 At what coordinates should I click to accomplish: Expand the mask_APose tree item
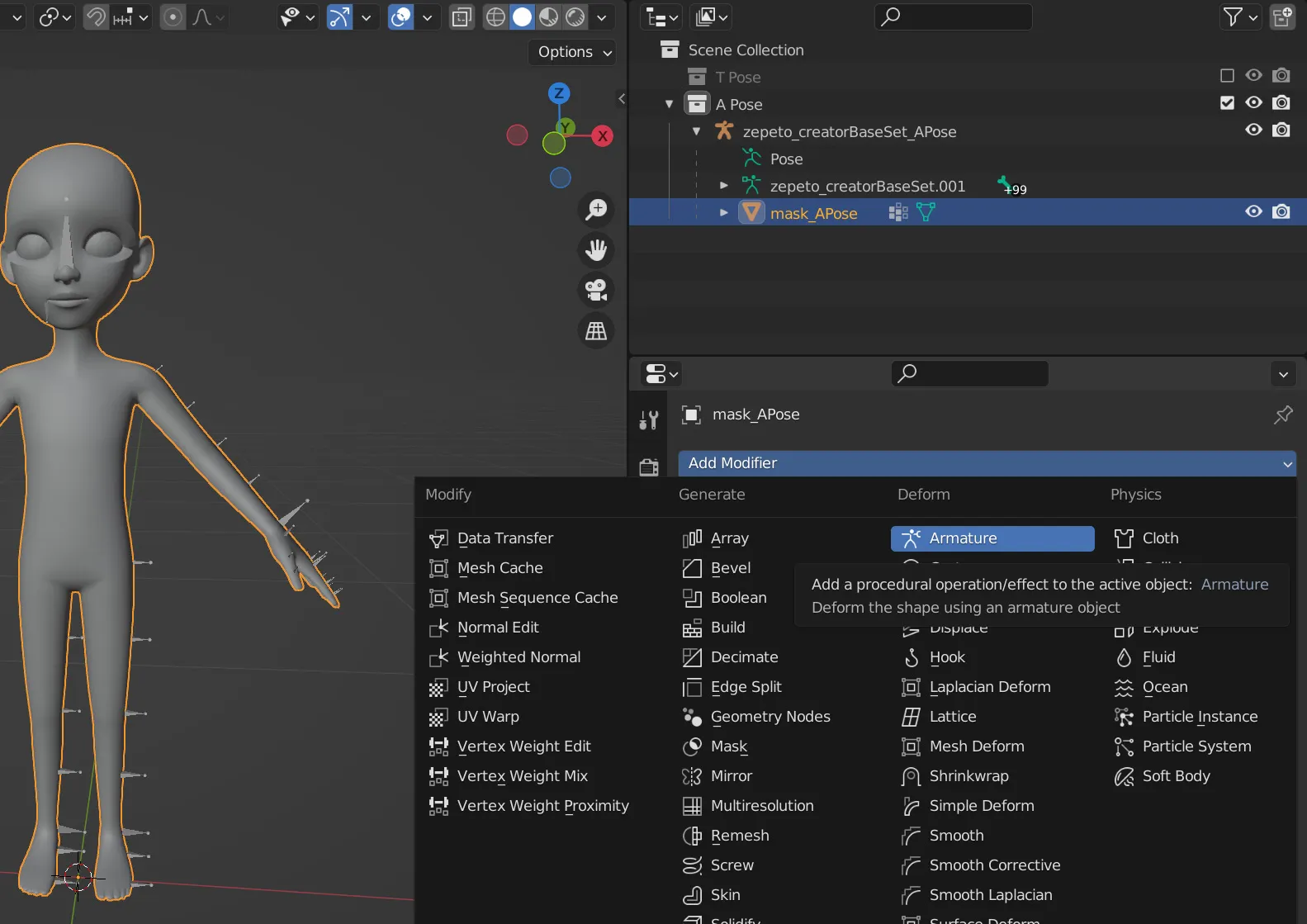pyautogui.click(x=724, y=213)
